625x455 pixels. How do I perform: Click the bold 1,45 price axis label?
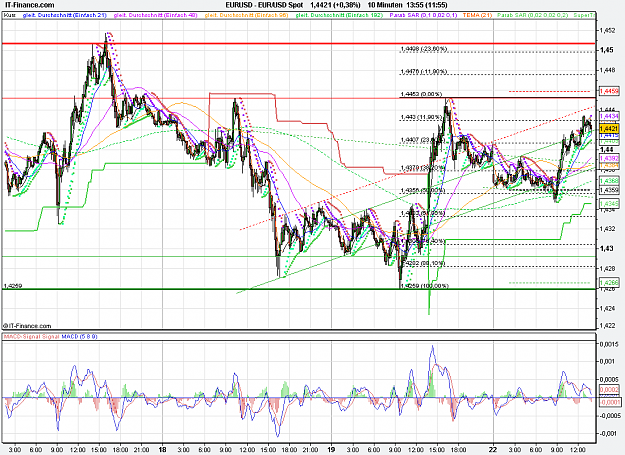[x=607, y=50]
